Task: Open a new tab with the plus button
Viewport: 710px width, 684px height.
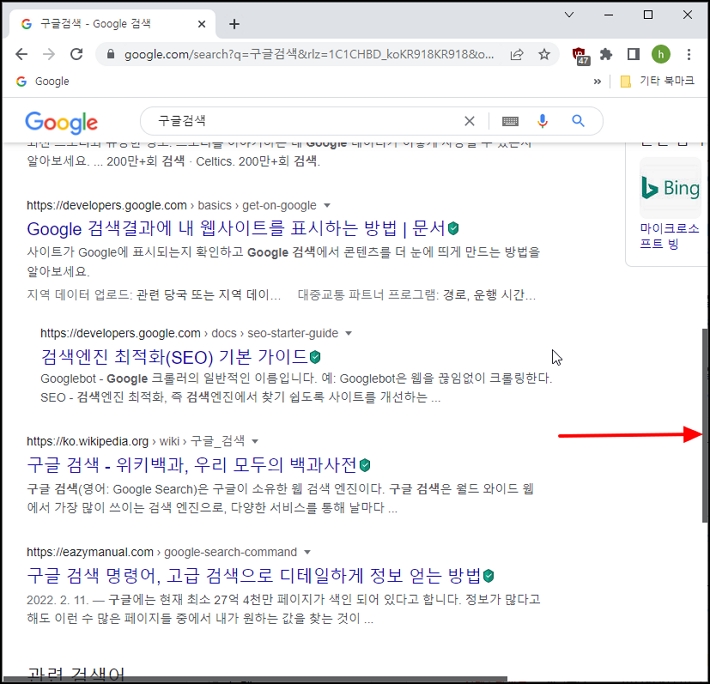Action: [x=234, y=24]
